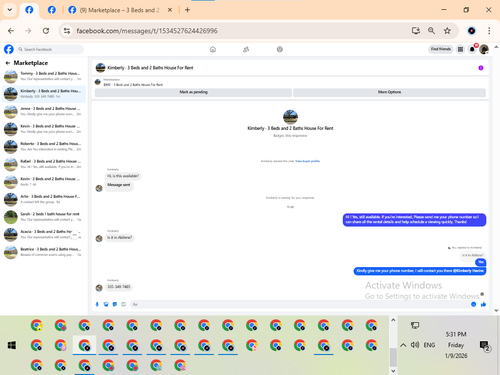Open the Kevin conversation dated 4d

click(44, 182)
